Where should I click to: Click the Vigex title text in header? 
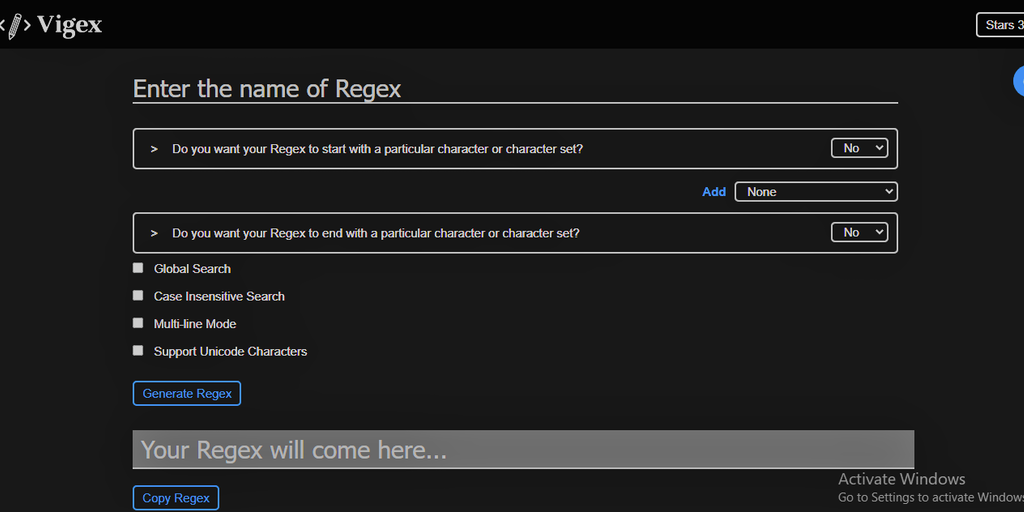pyautogui.click(x=69, y=25)
